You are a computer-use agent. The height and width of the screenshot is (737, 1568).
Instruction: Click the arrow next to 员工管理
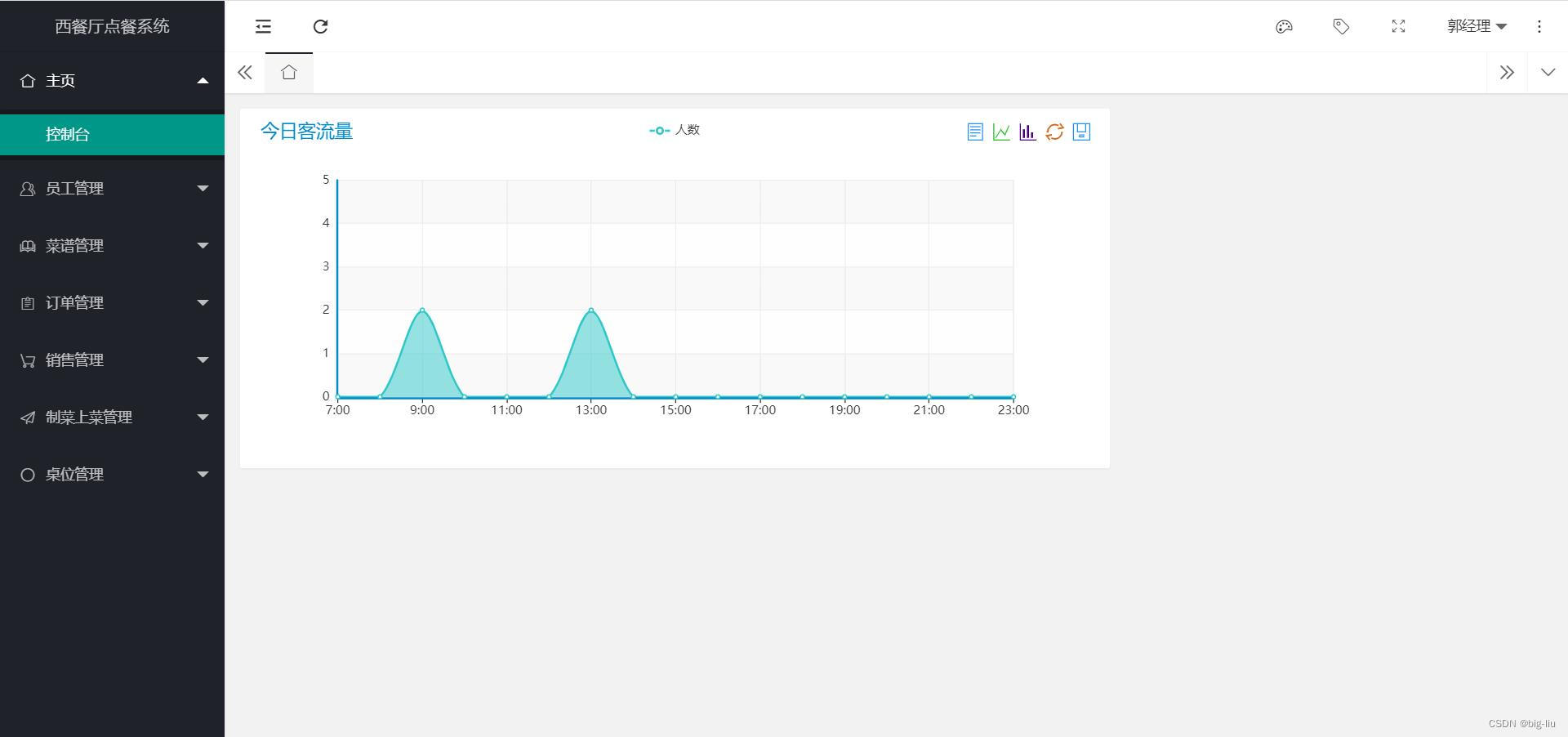tap(203, 188)
